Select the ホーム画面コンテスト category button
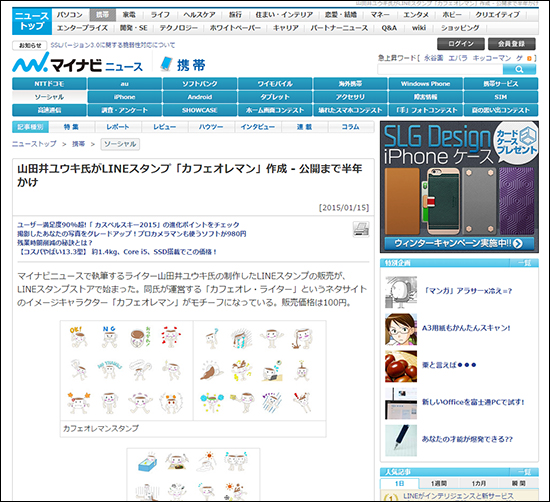The width and height of the screenshot is (550, 502). [x=275, y=110]
